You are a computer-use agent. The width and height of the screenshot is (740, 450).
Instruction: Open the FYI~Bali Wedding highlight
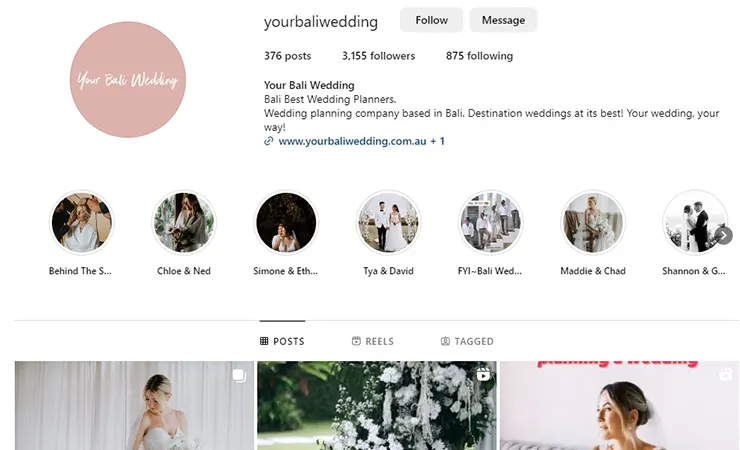tap(490, 222)
